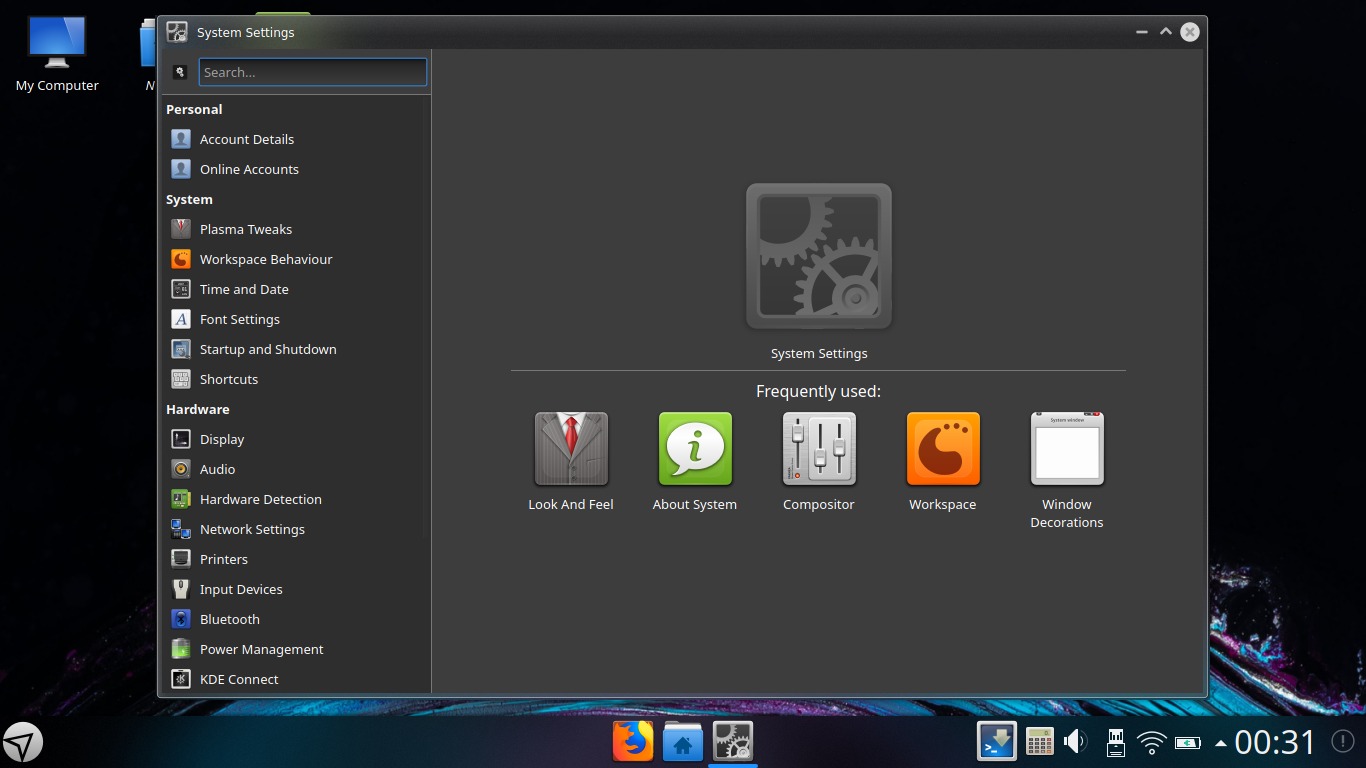Select the Online Accounts text label
The image size is (1366, 768).
[249, 169]
